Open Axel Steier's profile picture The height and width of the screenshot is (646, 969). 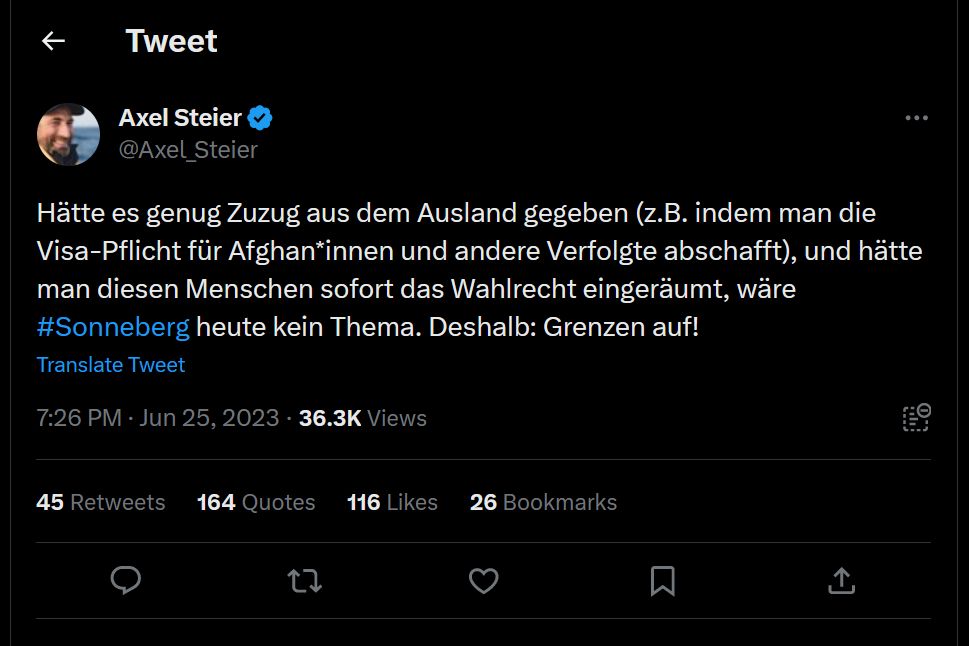(68, 134)
